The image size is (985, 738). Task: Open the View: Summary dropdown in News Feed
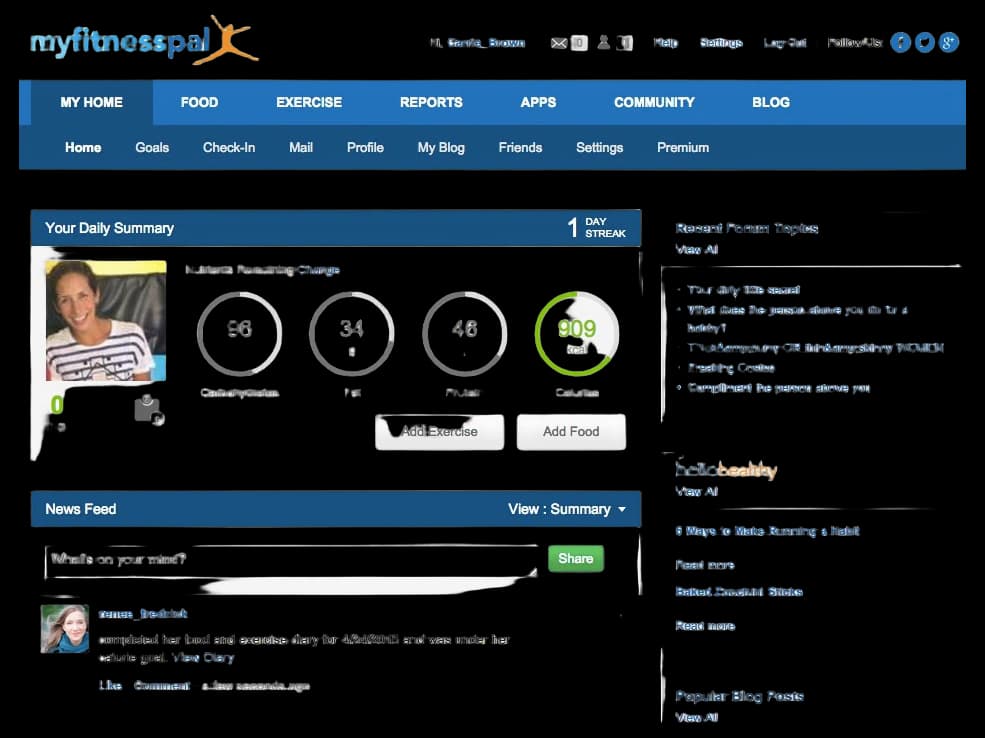coord(567,509)
